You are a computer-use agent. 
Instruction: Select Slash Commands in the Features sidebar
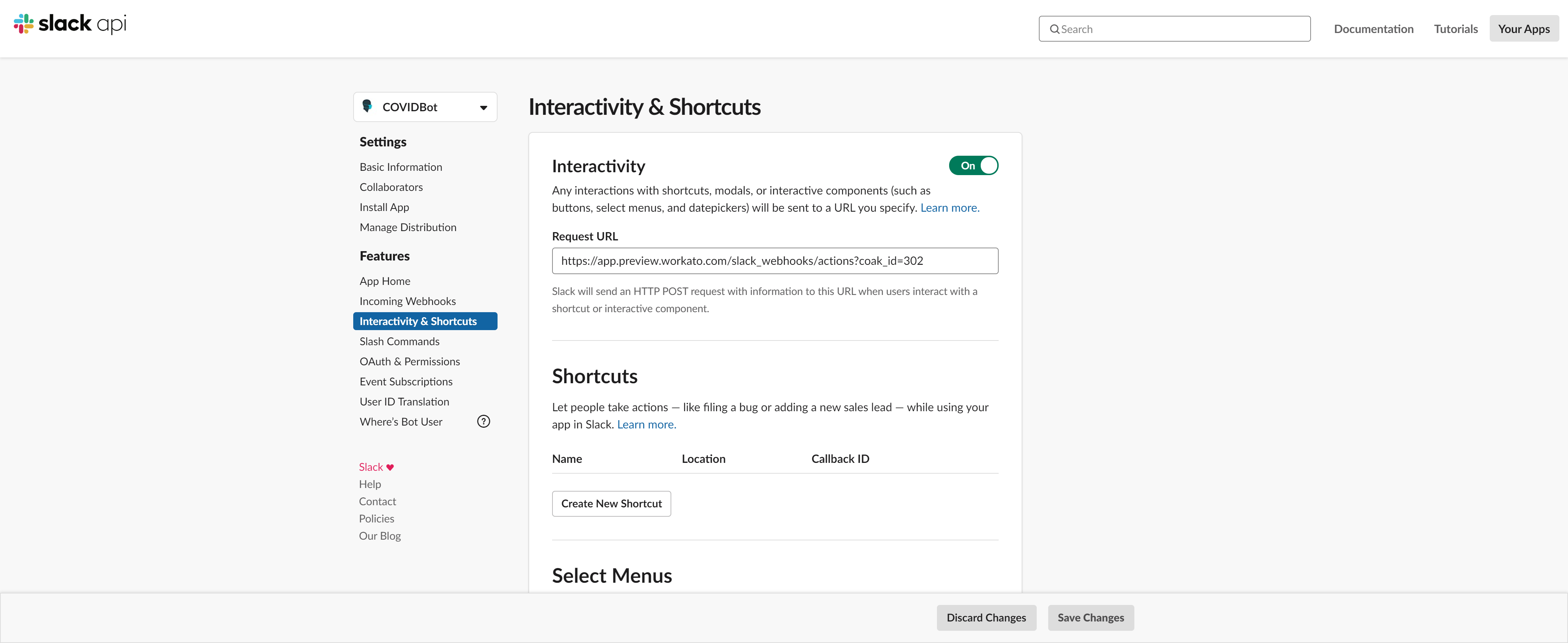(399, 341)
